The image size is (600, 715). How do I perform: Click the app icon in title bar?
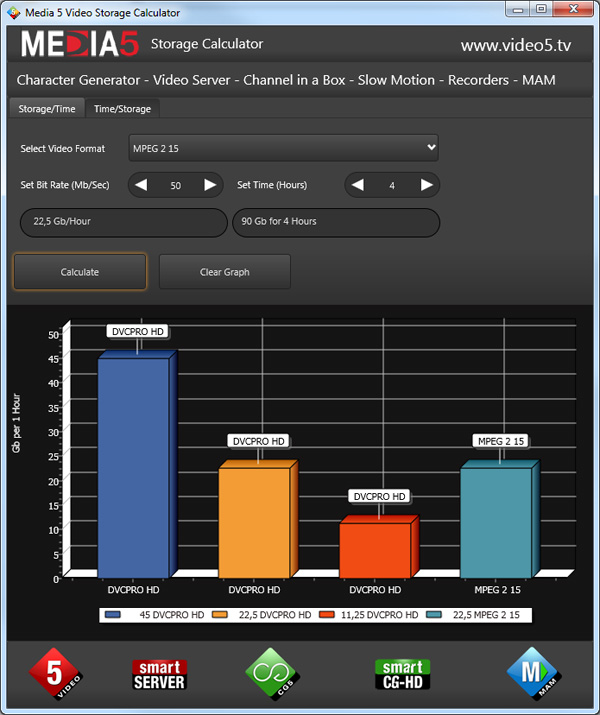[14, 12]
